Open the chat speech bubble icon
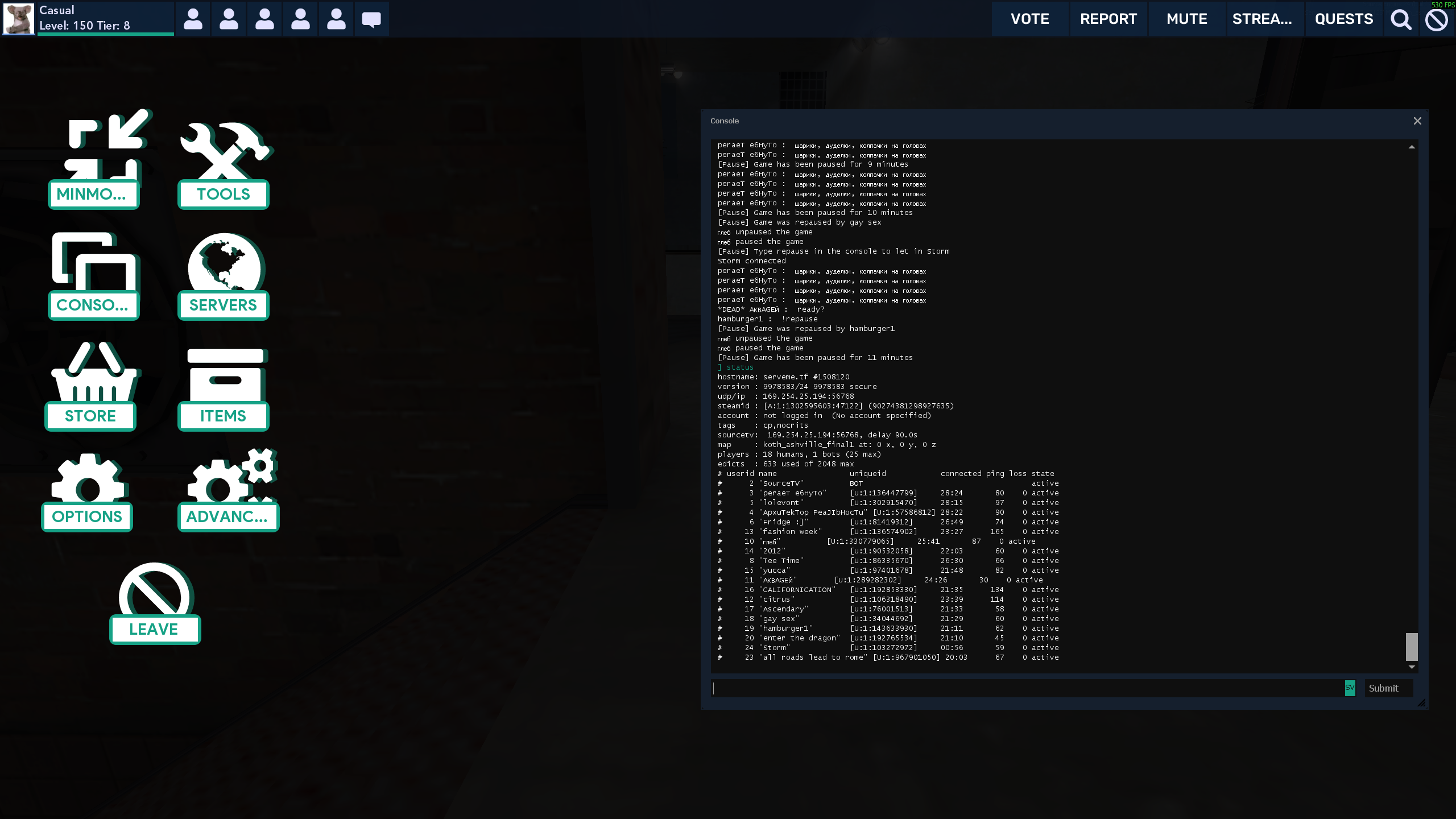 pos(371,19)
